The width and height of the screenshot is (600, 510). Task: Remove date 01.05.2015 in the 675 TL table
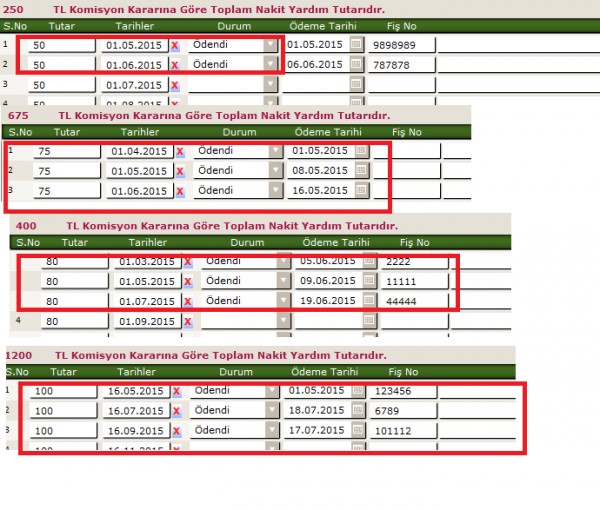180,171
